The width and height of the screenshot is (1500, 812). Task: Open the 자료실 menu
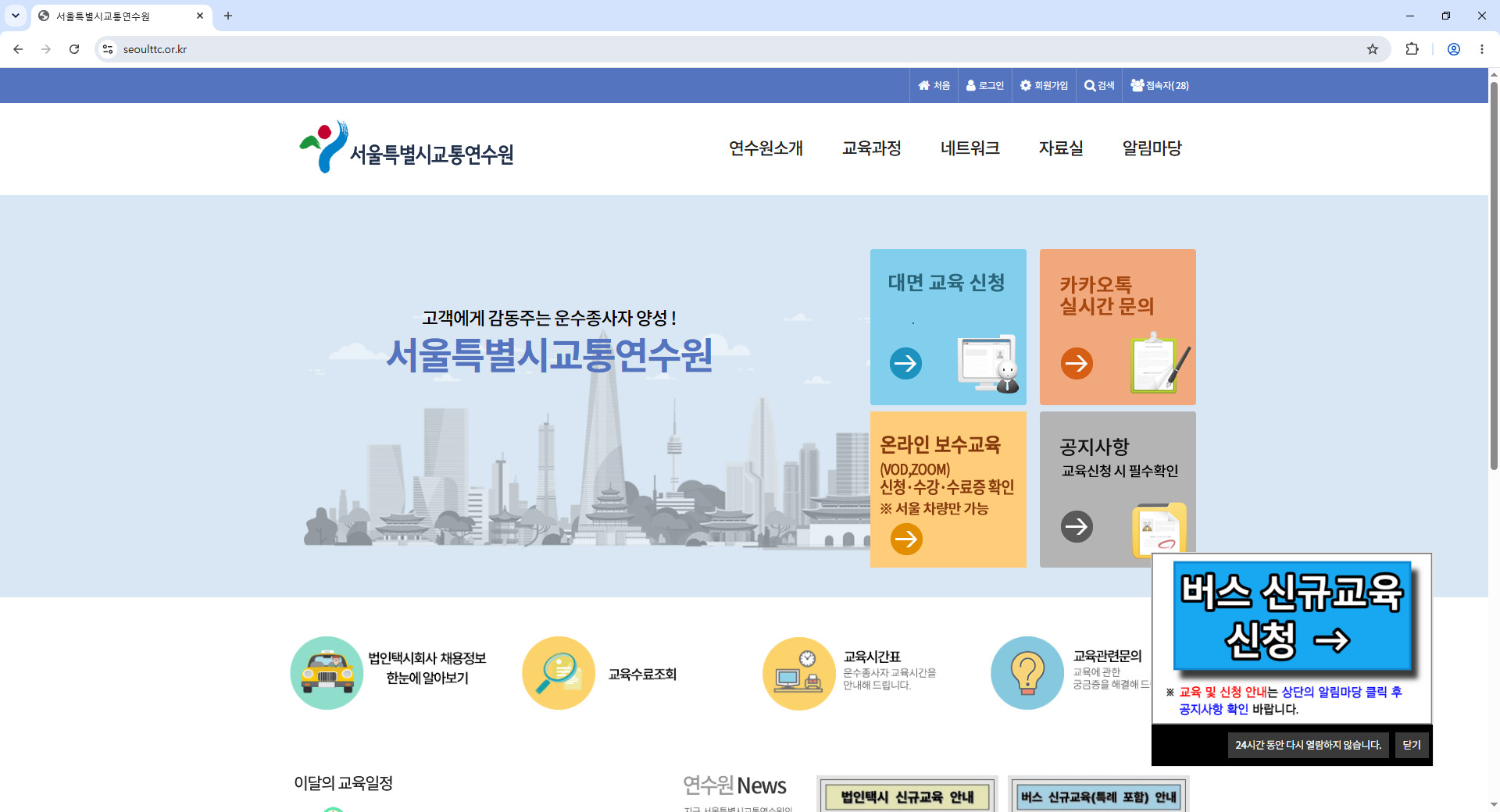click(x=1061, y=148)
